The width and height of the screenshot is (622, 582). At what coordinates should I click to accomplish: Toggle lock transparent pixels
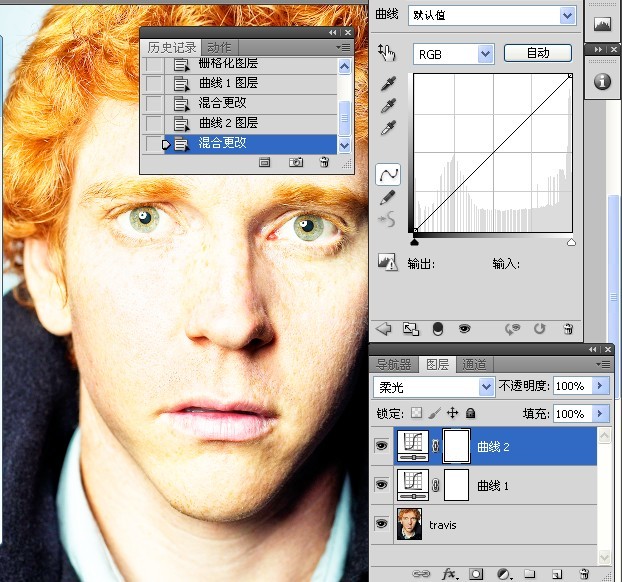416,413
